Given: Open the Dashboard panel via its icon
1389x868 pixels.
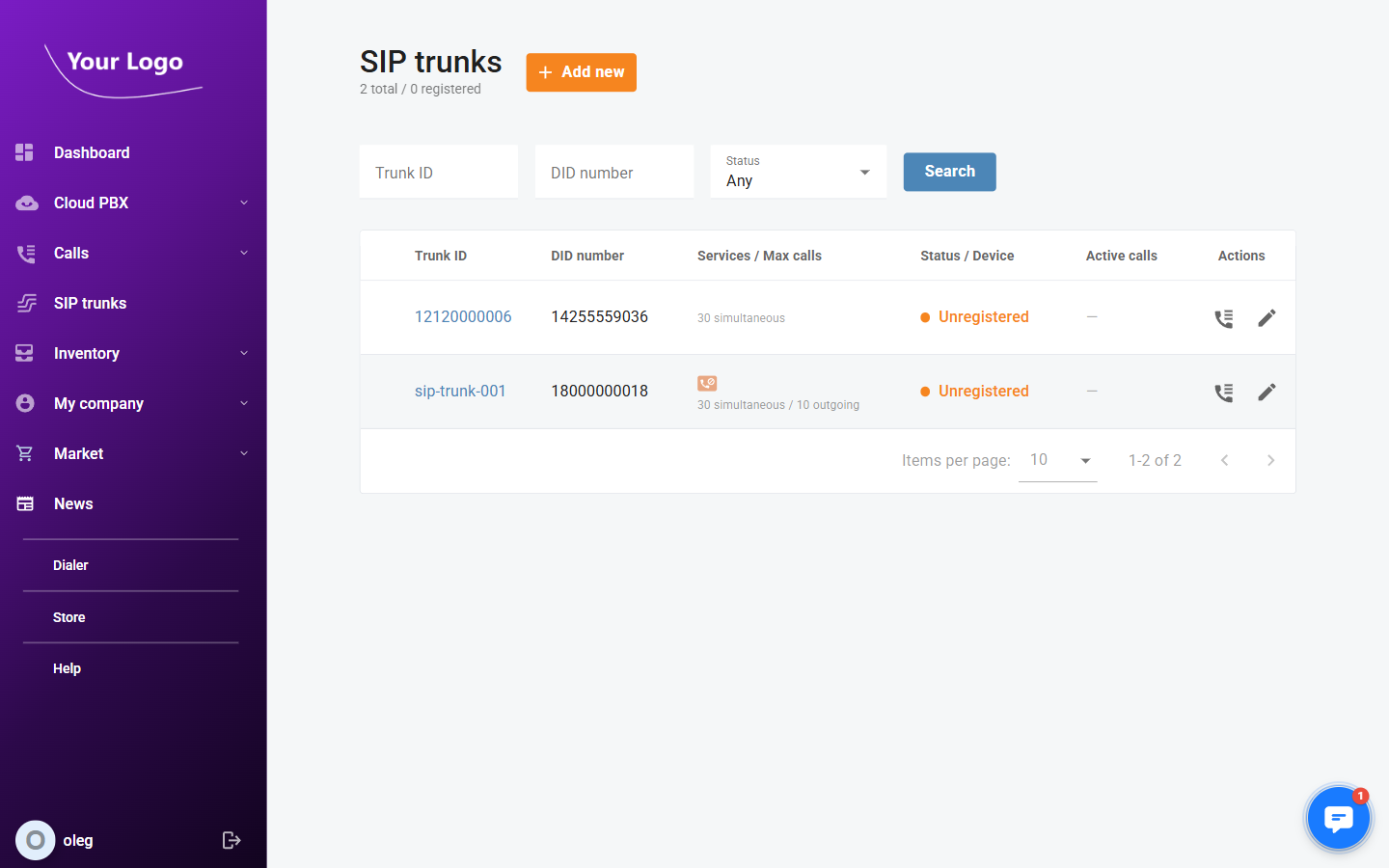Looking at the screenshot, I should tap(24, 152).
